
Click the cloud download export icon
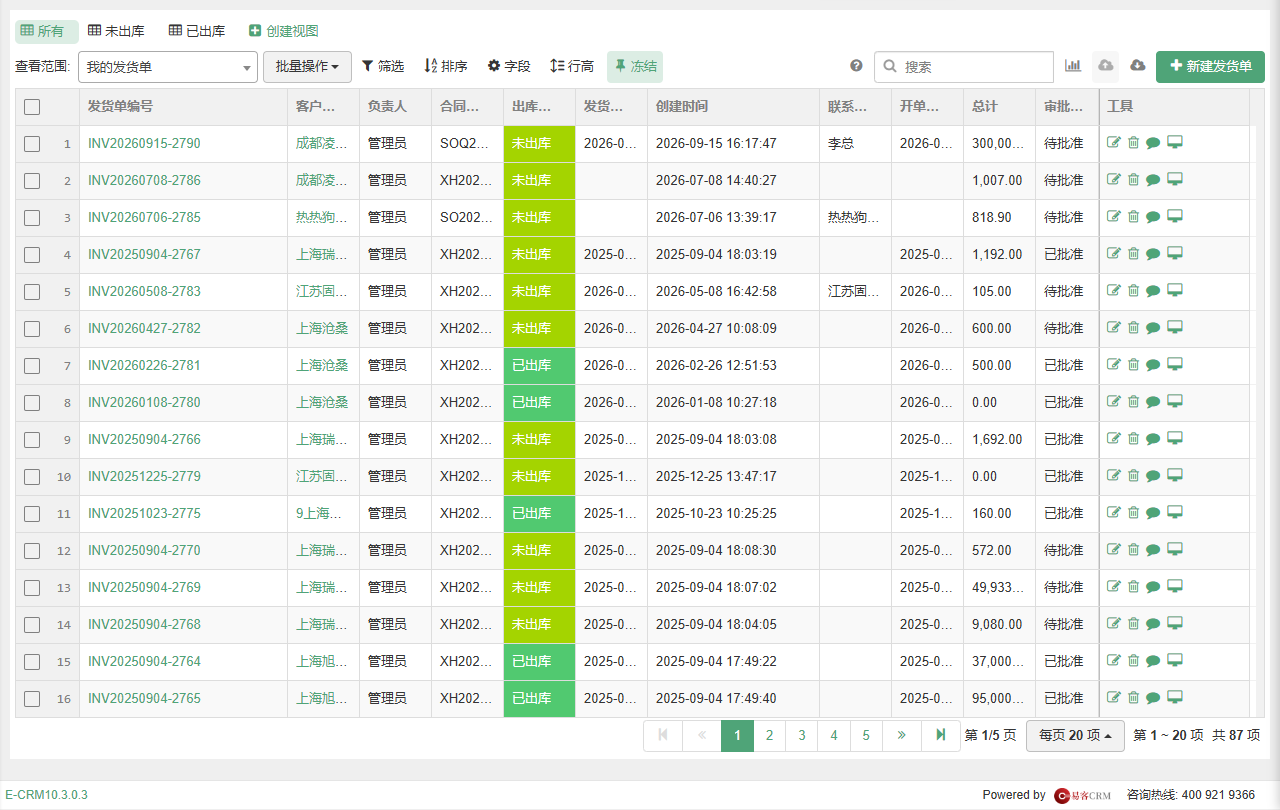click(x=1137, y=66)
